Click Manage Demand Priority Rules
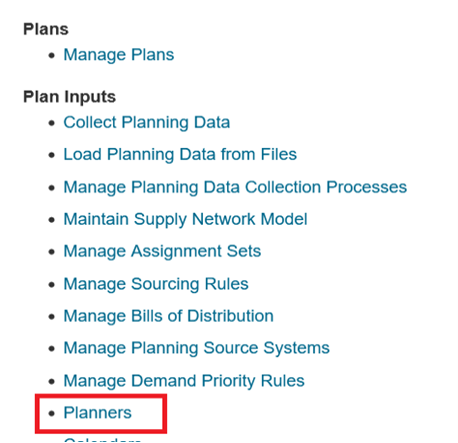 (184, 381)
